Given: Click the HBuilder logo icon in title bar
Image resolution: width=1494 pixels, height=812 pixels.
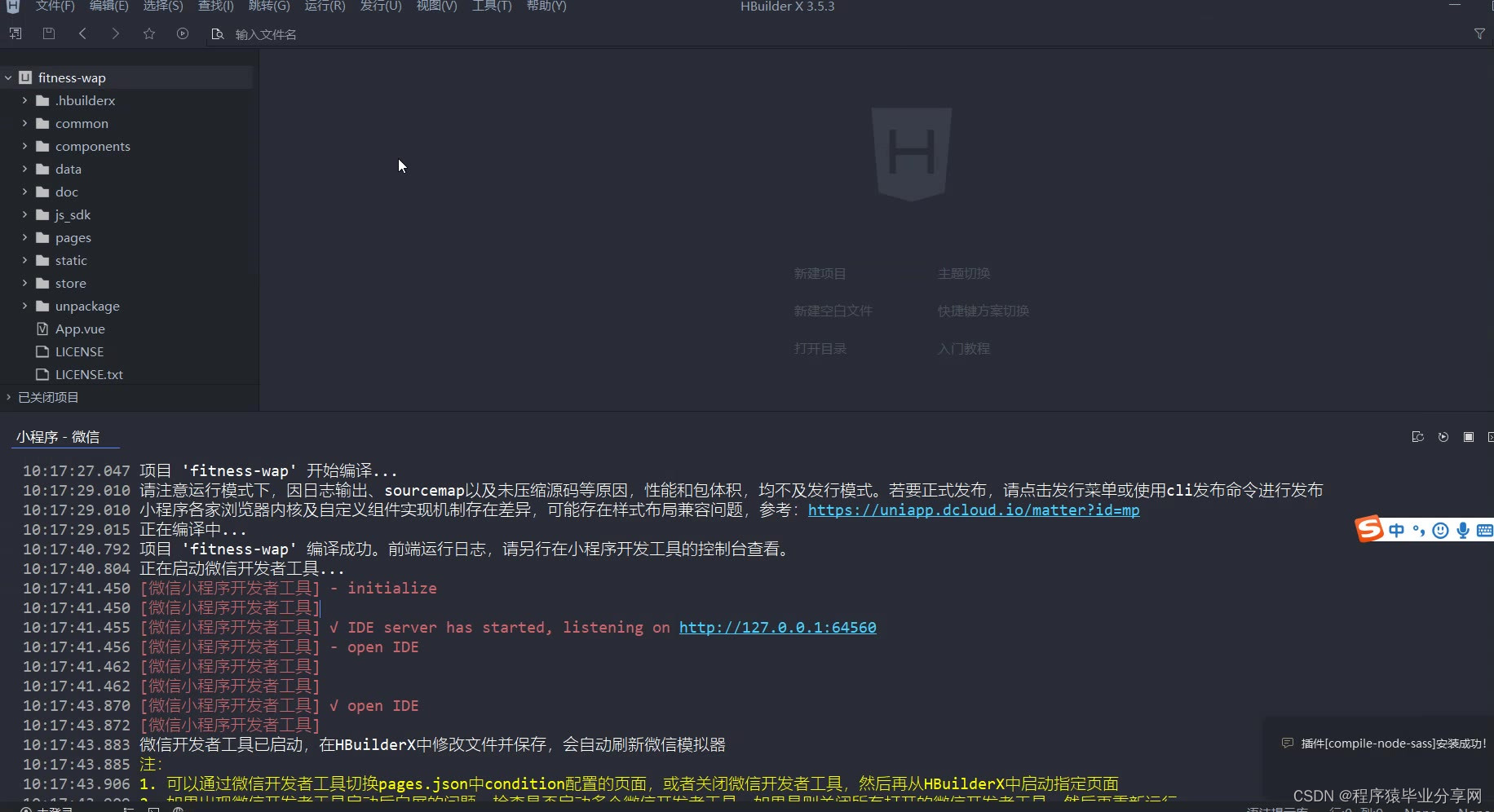Looking at the screenshot, I should 12,7.
